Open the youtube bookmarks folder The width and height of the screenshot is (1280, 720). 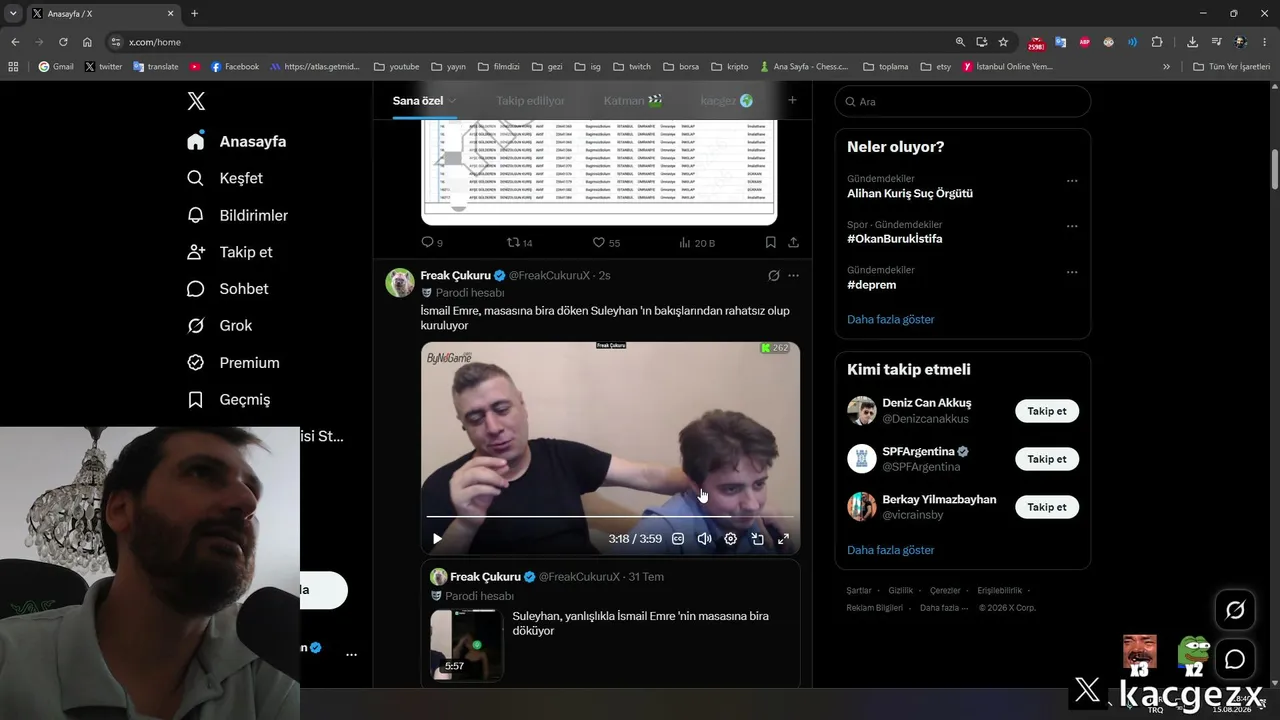[396, 67]
